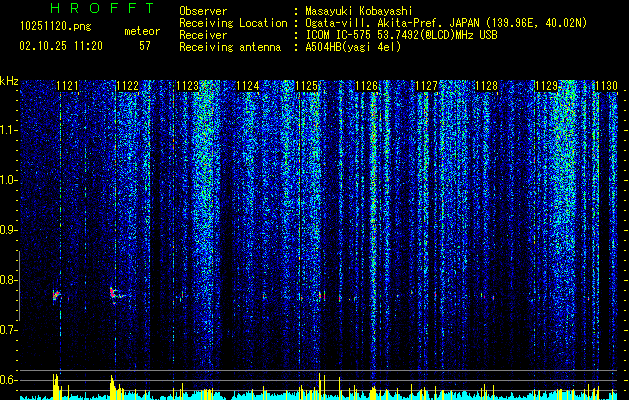
Task: Click the kHz axis unit label
Action: [9, 81]
